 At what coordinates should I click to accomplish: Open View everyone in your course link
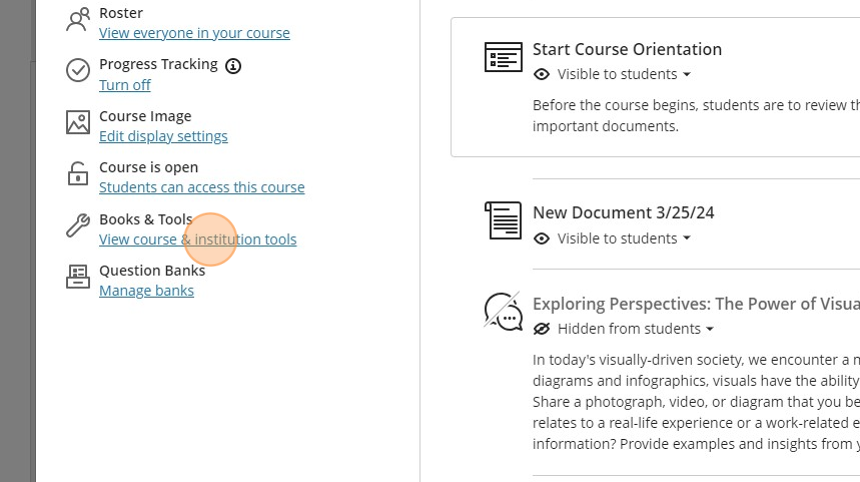point(194,33)
